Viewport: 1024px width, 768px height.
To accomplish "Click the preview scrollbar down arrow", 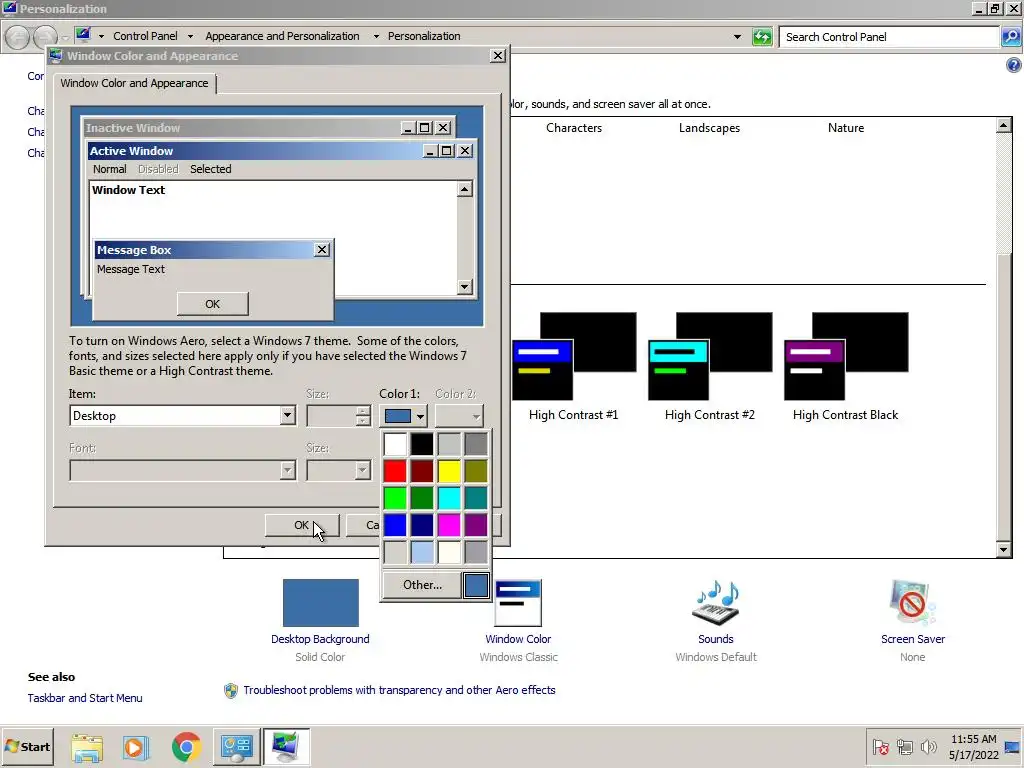I will 464,286.
